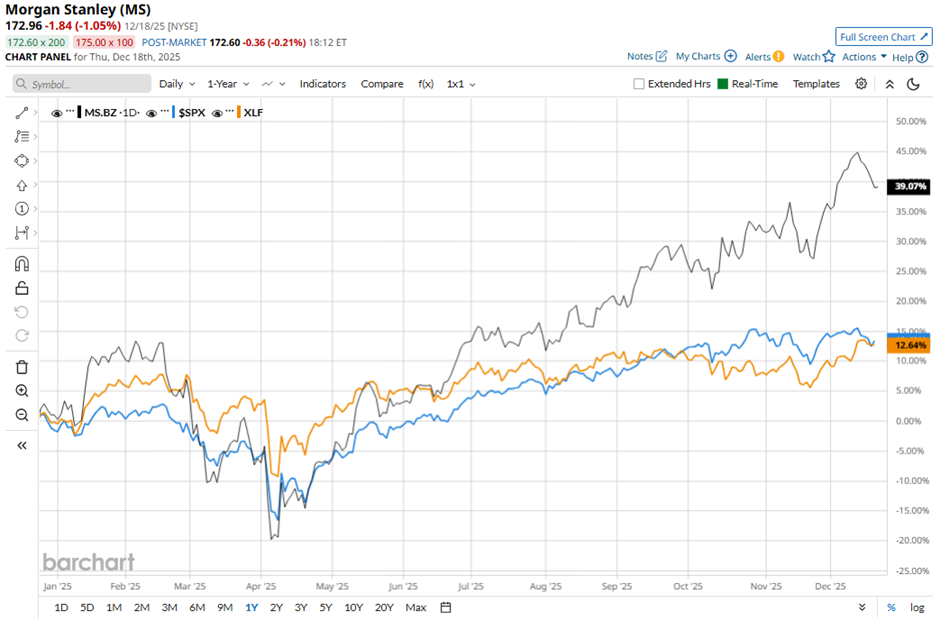Toggle visibility of the XLF series

tap(217, 113)
